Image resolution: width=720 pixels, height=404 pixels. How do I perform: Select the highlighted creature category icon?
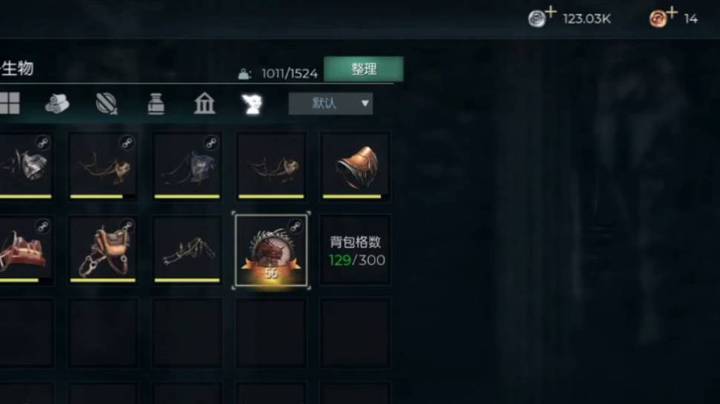252,104
